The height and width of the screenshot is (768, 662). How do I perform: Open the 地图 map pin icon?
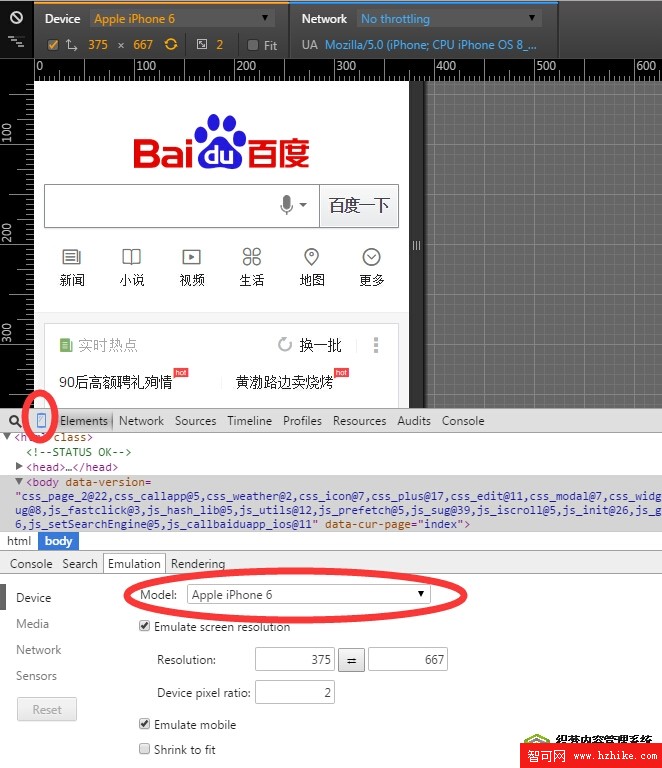(311, 257)
